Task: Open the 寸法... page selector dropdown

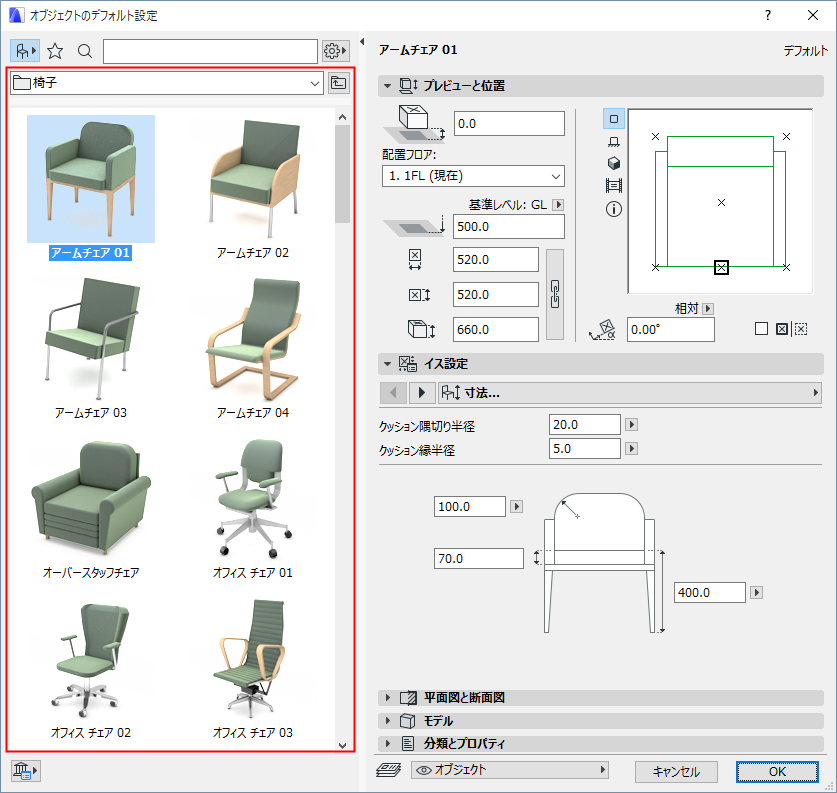Action: tap(629, 393)
